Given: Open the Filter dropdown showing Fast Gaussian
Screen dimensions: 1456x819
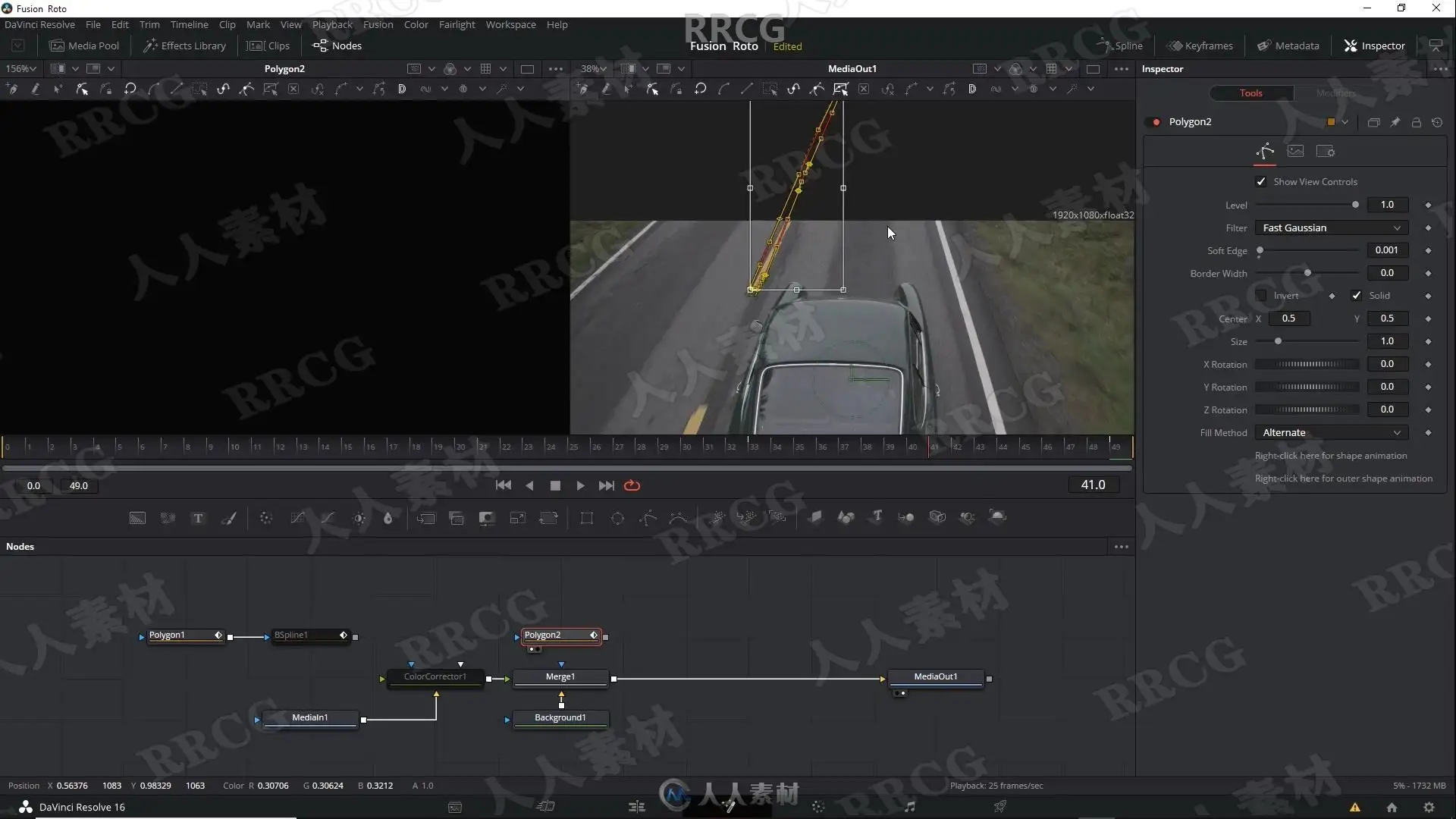Looking at the screenshot, I should [x=1331, y=227].
